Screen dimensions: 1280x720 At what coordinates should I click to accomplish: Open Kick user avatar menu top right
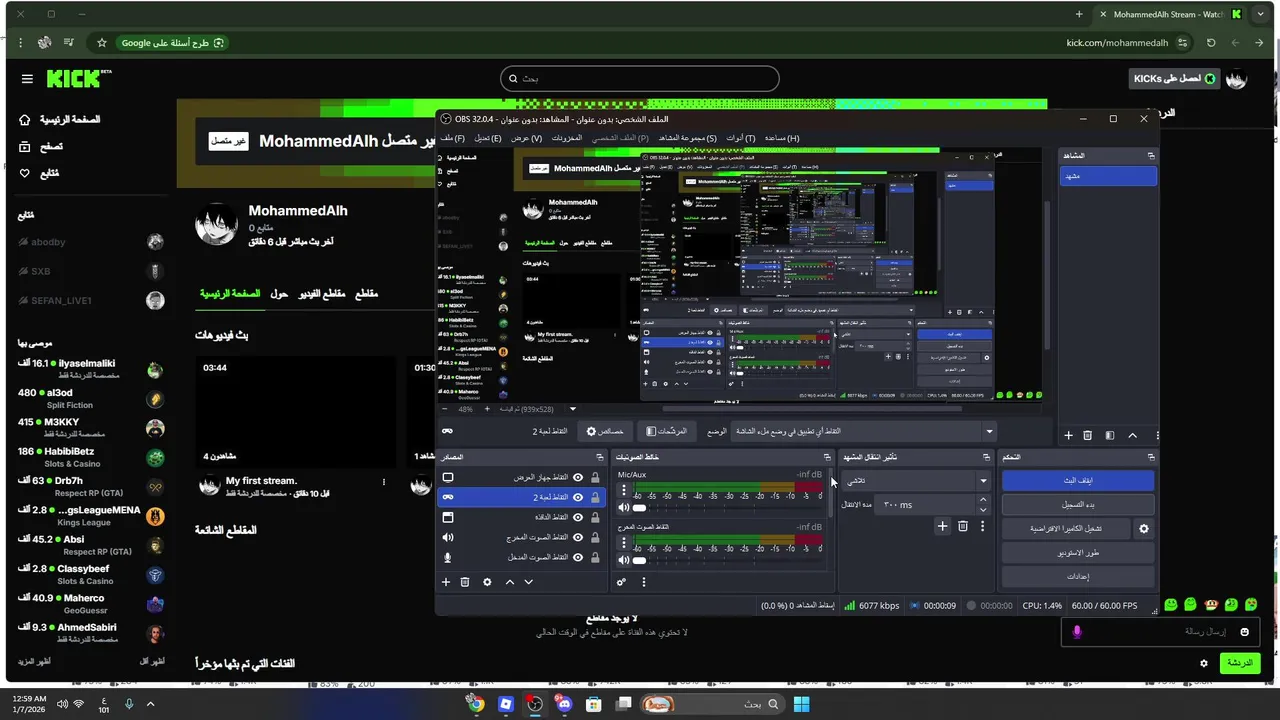pos(1236,79)
